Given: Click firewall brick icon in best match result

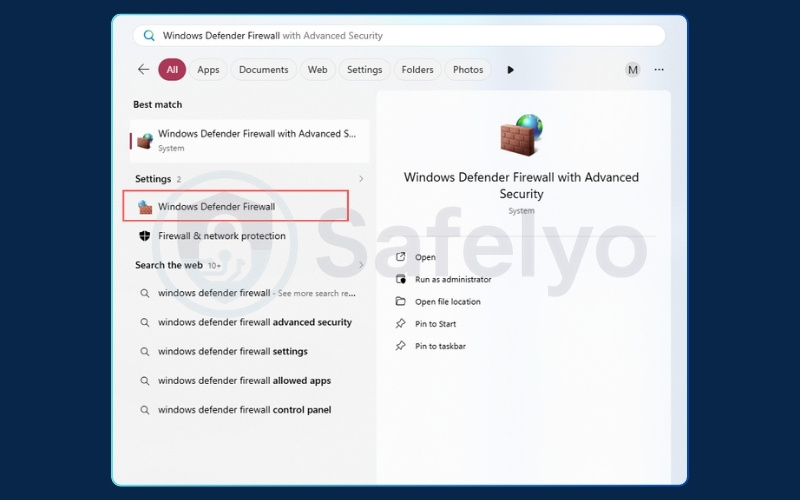Looking at the screenshot, I should [145, 141].
